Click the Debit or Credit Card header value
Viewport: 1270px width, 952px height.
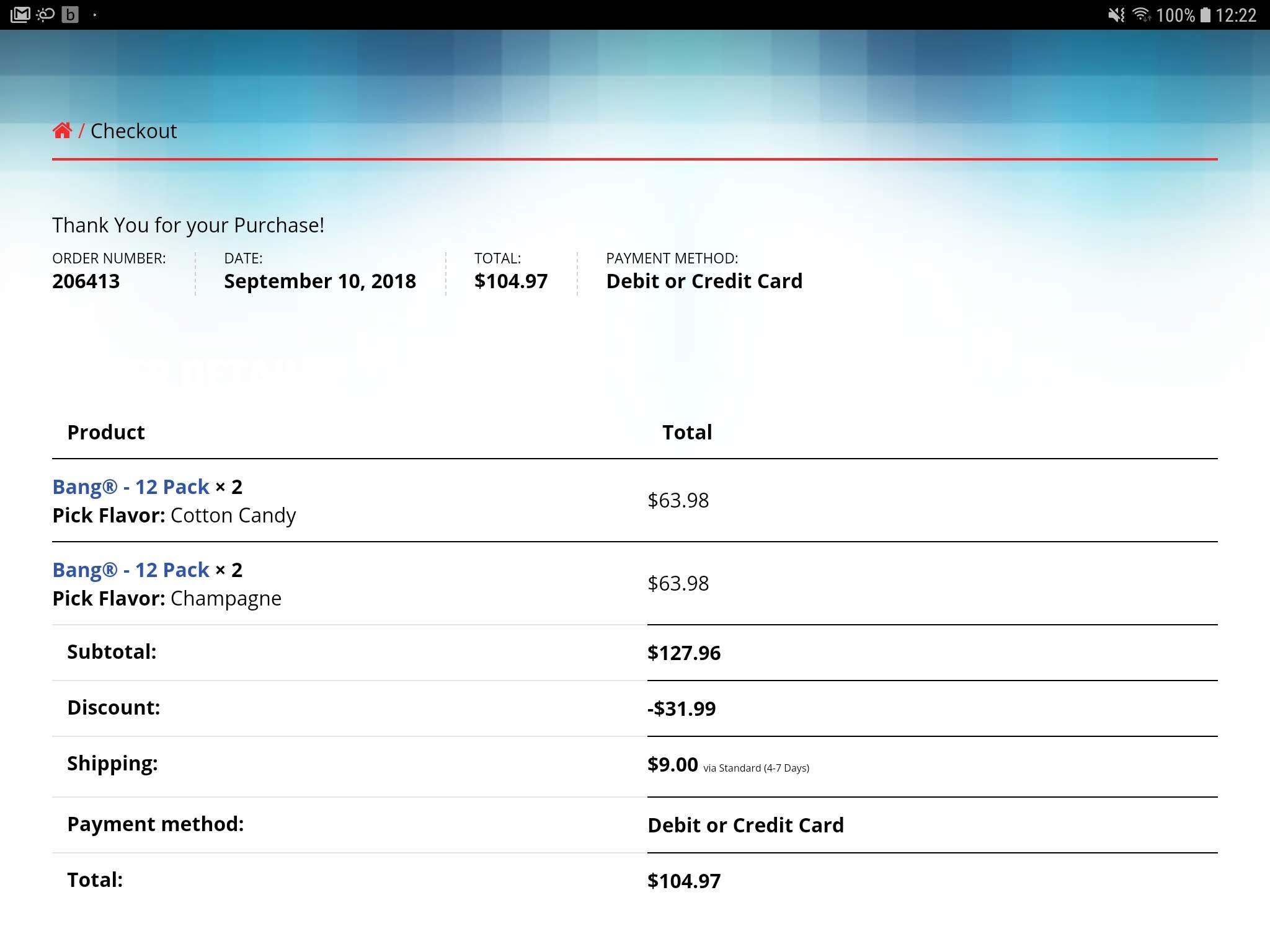(704, 281)
